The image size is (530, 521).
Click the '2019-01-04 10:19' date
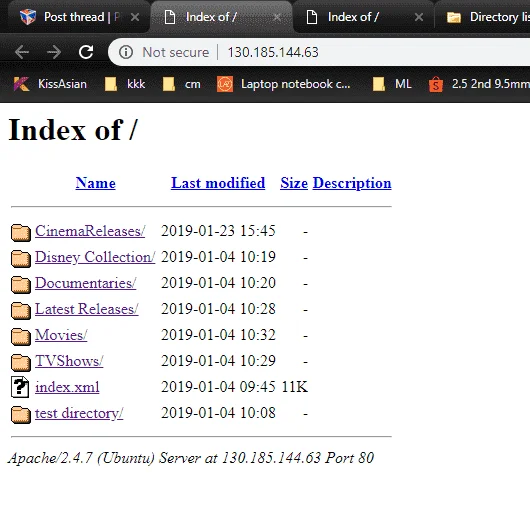click(x=218, y=257)
